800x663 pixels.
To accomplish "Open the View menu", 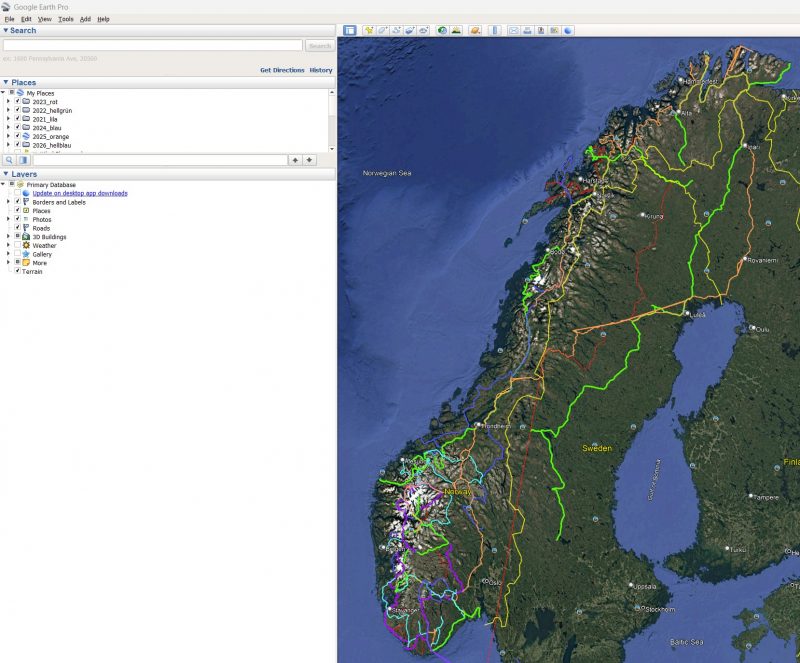I will point(44,19).
